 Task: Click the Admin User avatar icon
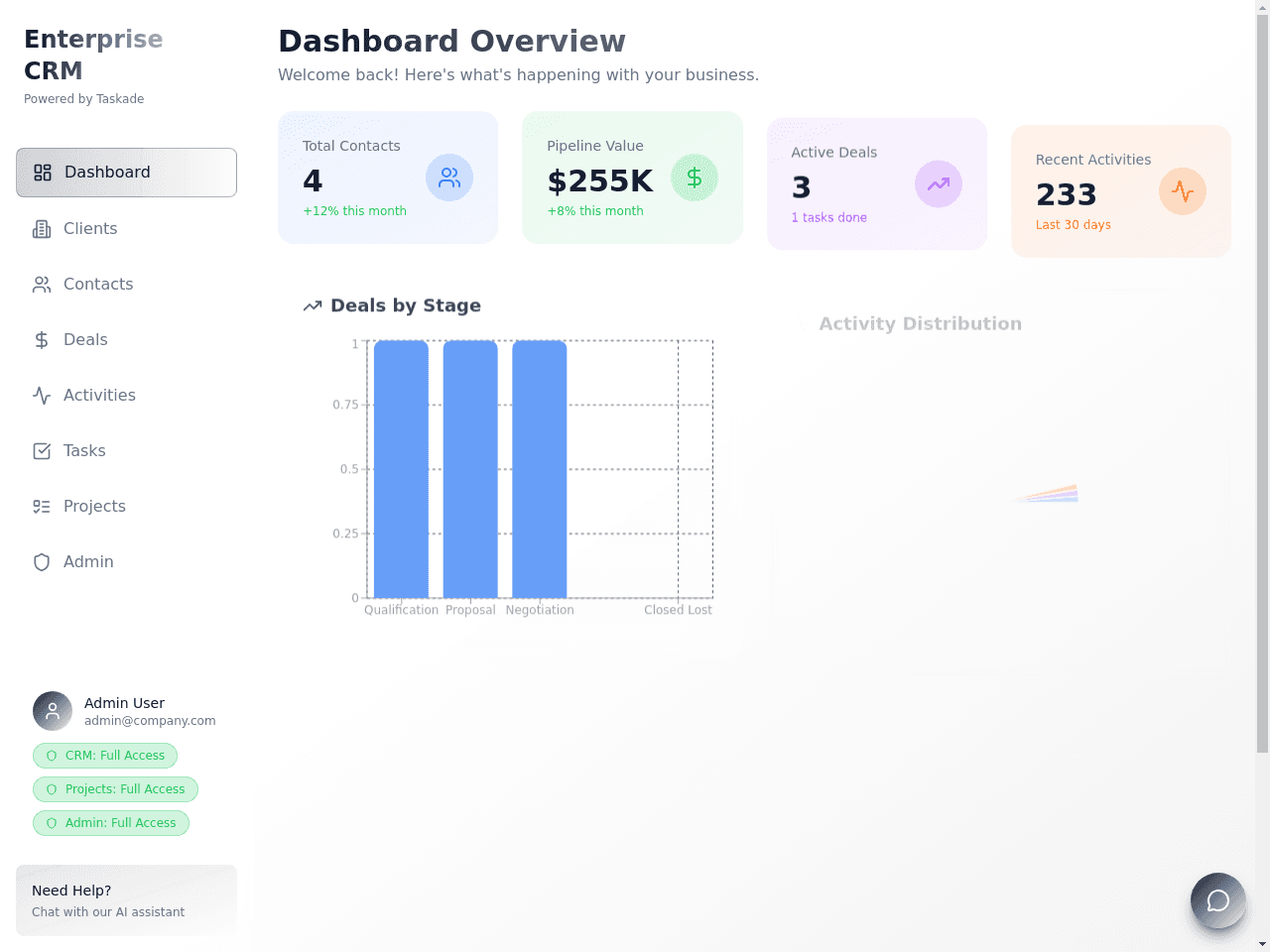tap(53, 711)
